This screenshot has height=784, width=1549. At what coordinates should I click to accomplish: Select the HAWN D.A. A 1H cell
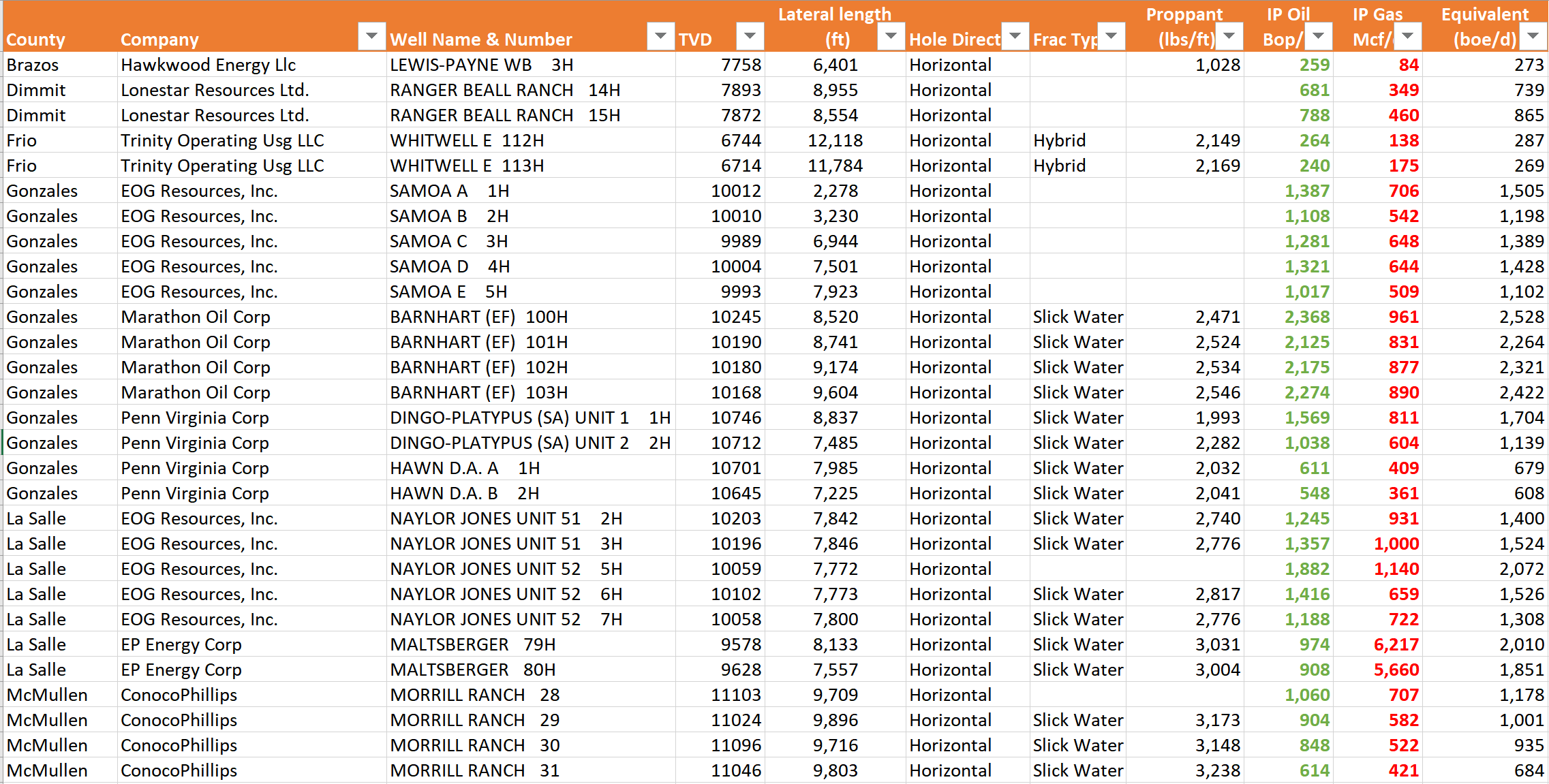pos(532,468)
